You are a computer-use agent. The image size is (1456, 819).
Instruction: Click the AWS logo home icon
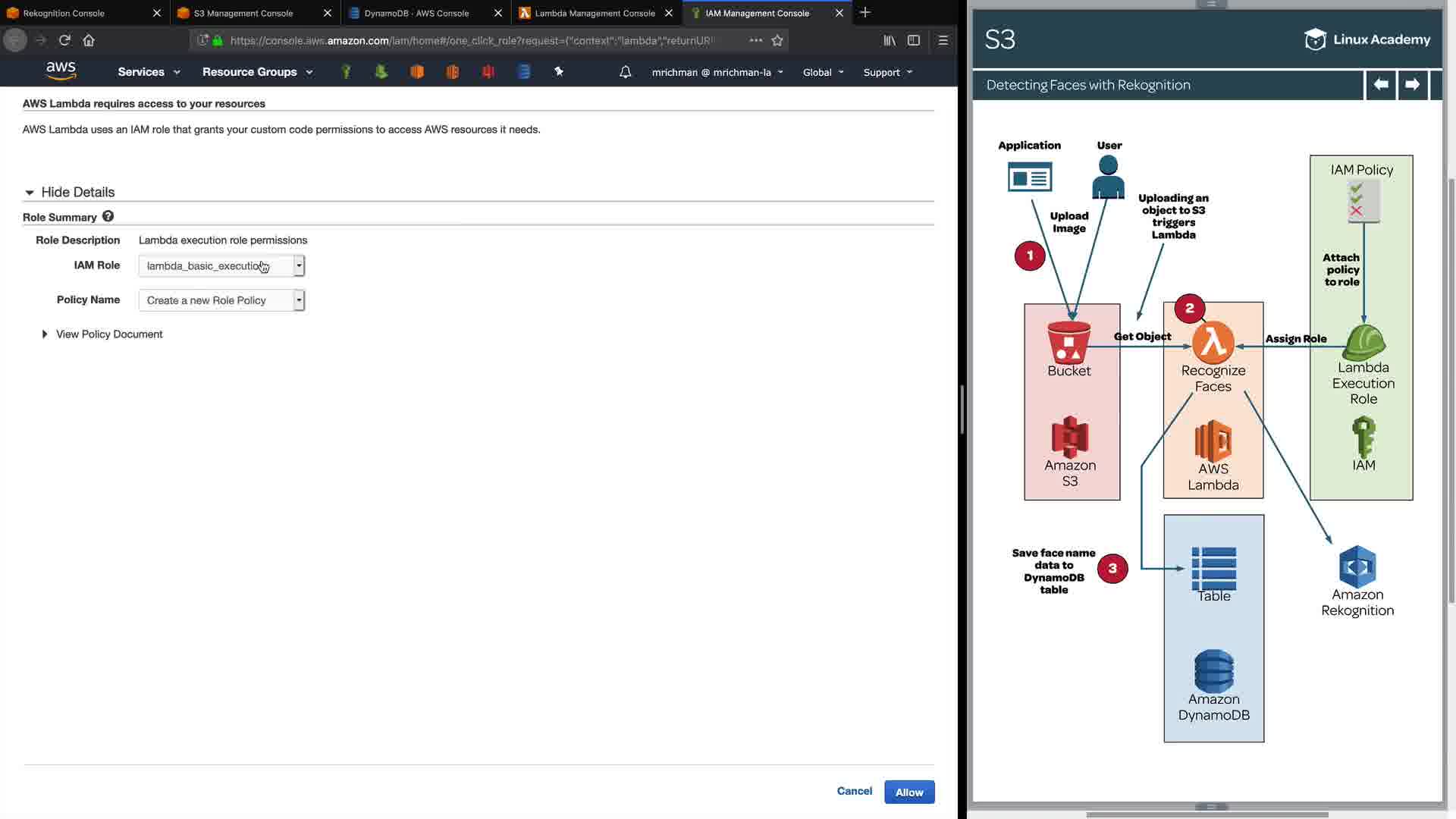pyautogui.click(x=61, y=71)
